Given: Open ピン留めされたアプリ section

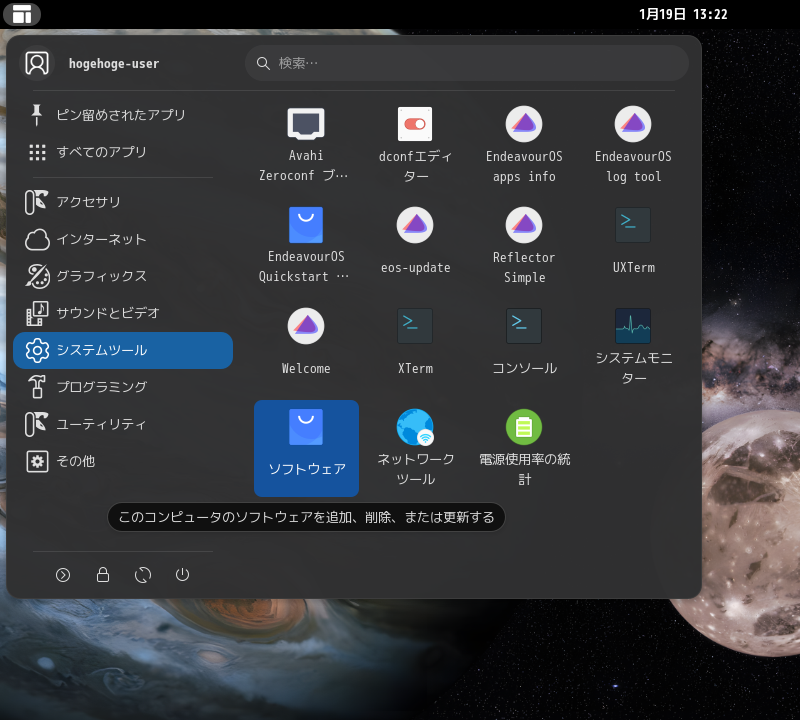Looking at the screenshot, I should pyautogui.click(x=120, y=115).
